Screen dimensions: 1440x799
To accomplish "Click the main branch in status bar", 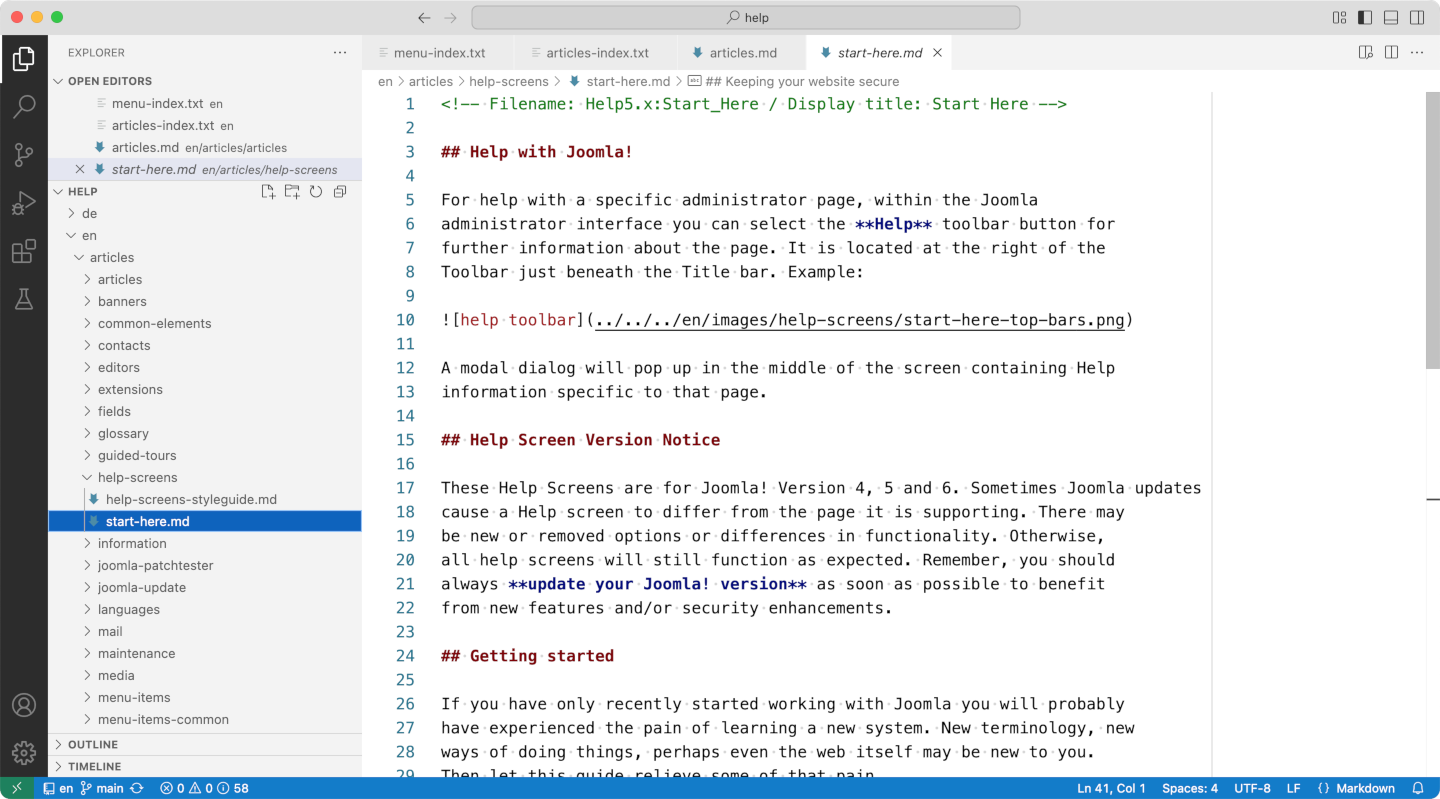I will pyautogui.click(x=100, y=788).
